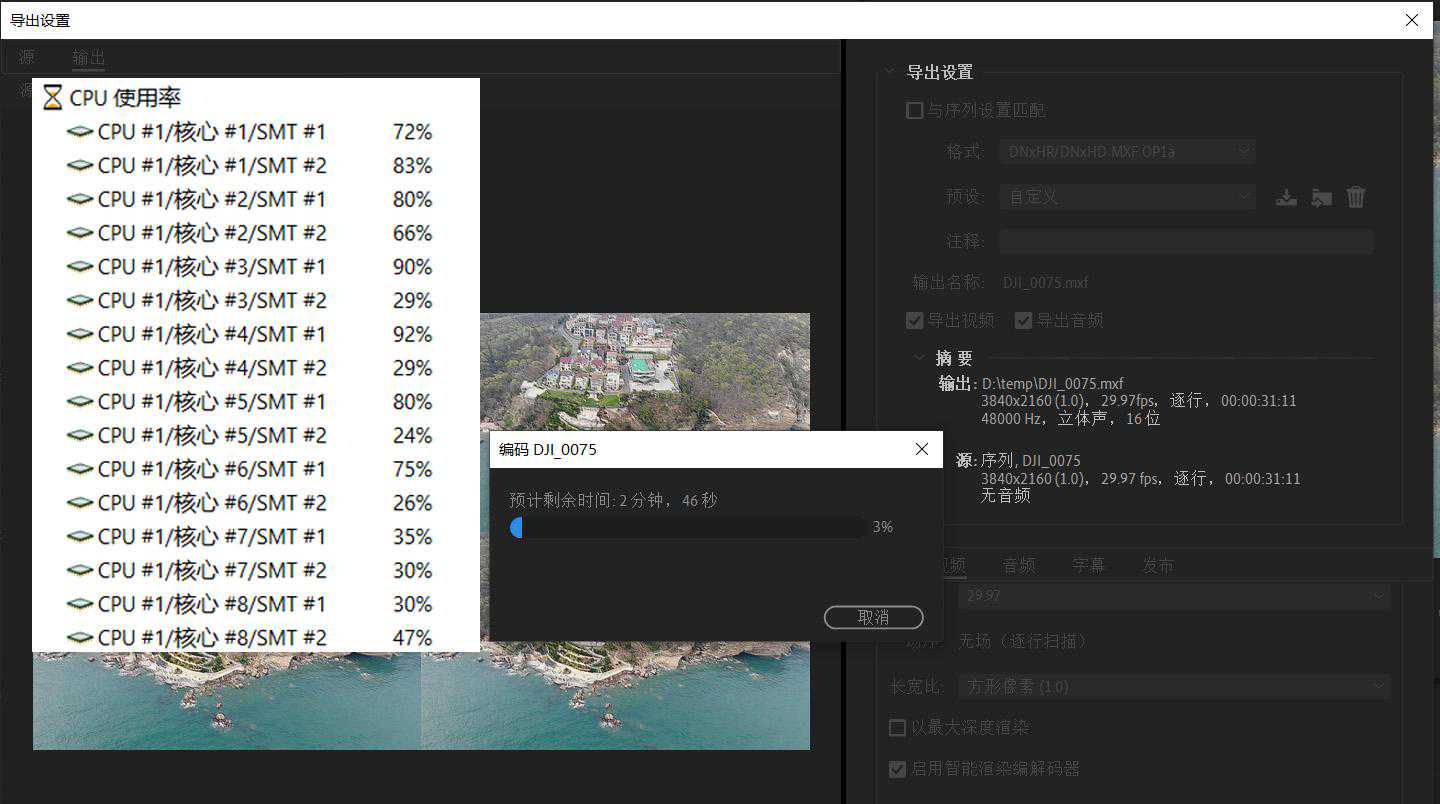Image resolution: width=1440 pixels, height=804 pixels.
Task: Click the blue encoding progress bar
Action: click(x=688, y=527)
